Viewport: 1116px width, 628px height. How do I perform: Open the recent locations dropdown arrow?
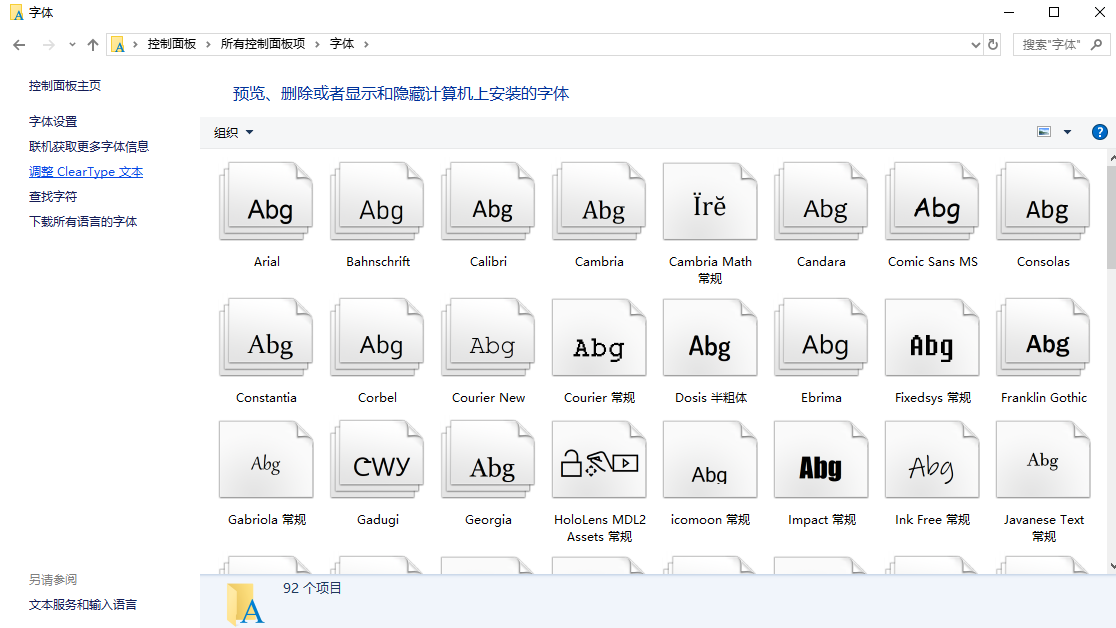click(x=72, y=45)
